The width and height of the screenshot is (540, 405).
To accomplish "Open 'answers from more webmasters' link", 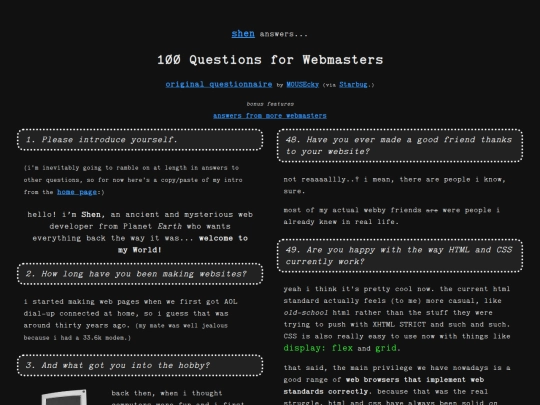I will click(270, 116).
